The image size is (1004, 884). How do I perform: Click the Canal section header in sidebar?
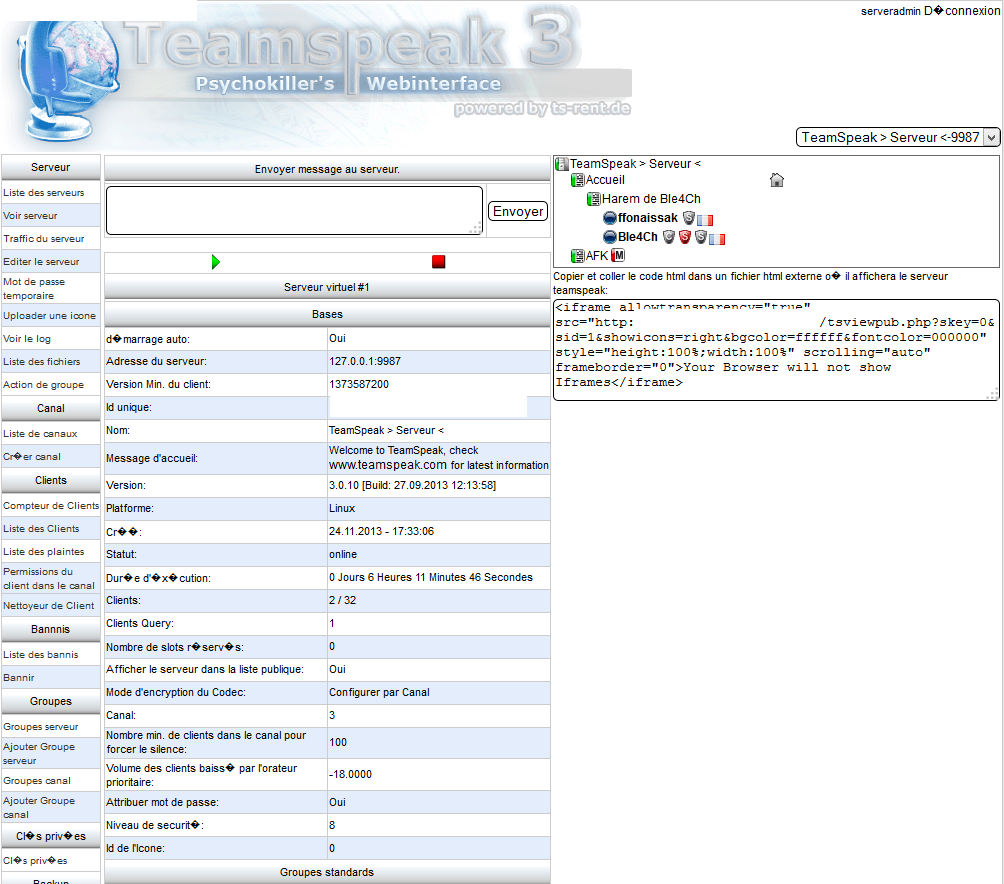click(x=51, y=408)
